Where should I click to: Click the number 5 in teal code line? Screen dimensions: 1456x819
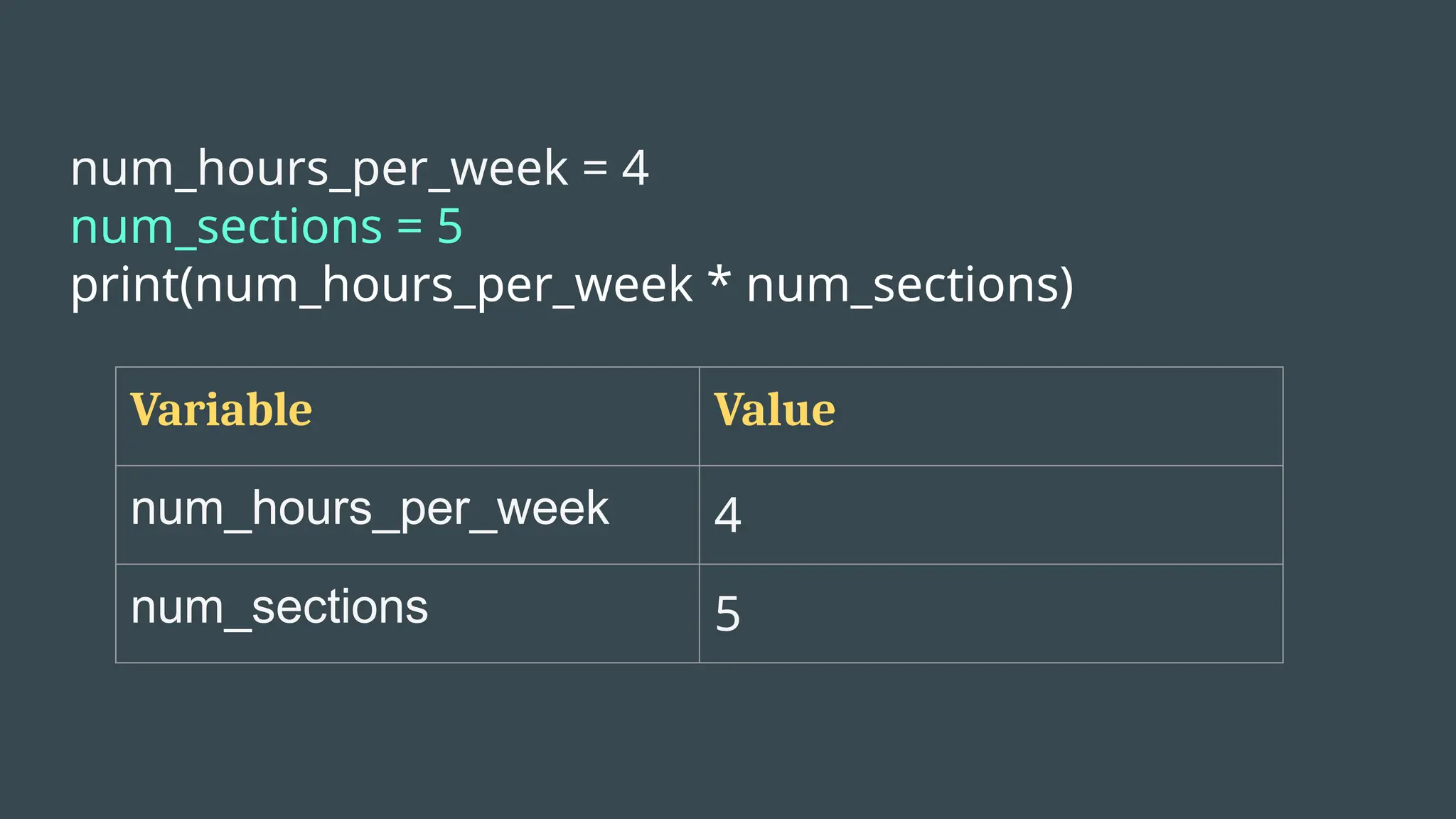(x=449, y=227)
